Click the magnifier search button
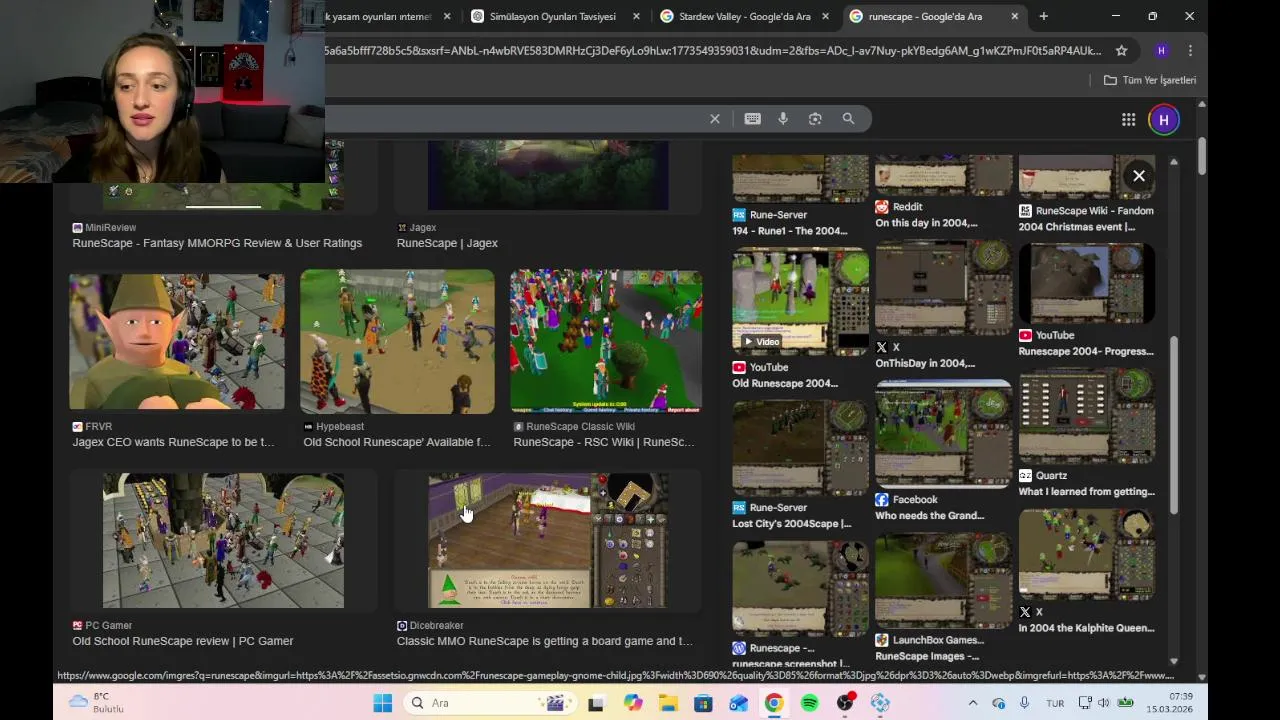The width and height of the screenshot is (1280, 720). (848, 119)
